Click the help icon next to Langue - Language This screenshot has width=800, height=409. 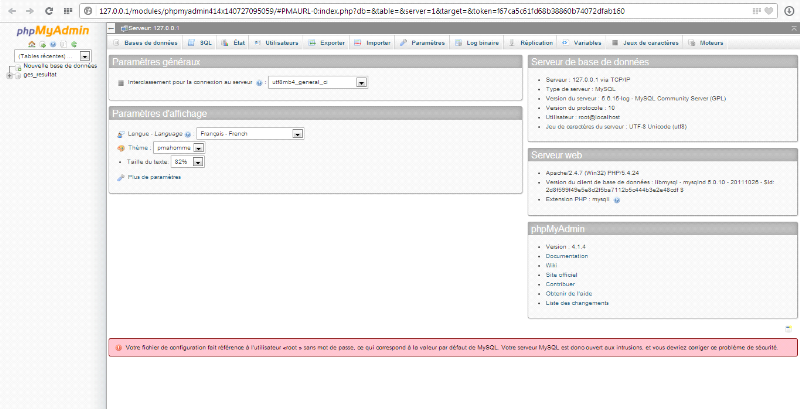188,134
